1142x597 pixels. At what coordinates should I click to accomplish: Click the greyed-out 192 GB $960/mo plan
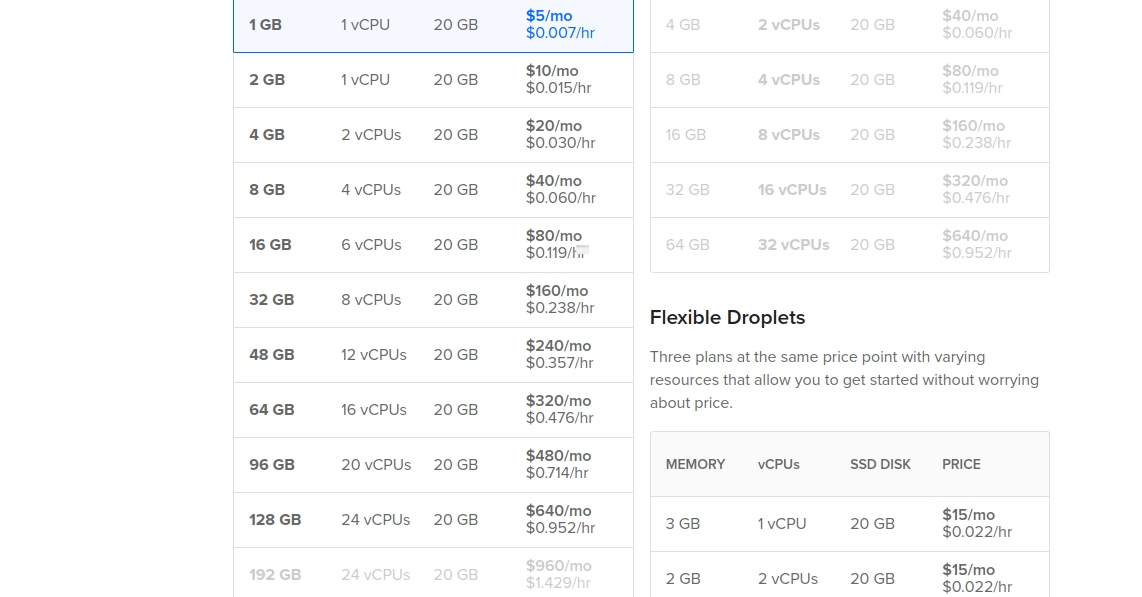(433, 574)
